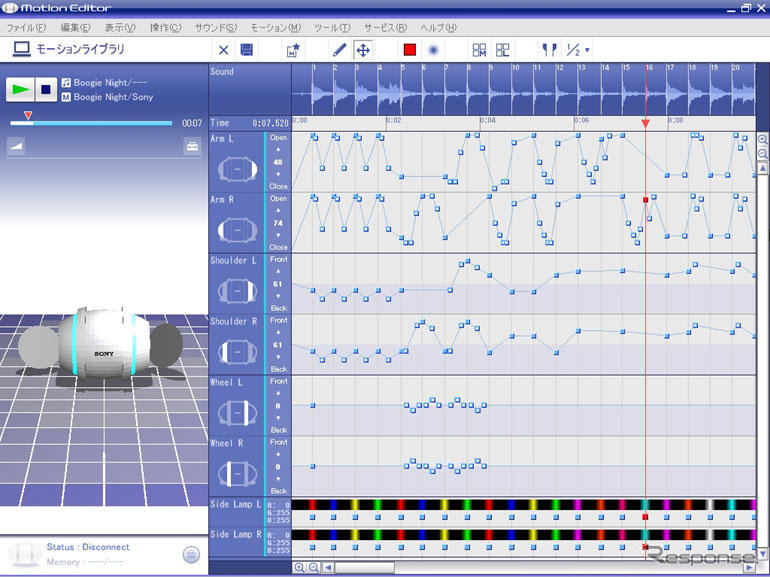Open the モーション (Motion) menu
The width and height of the screenshot is (770, 577).
pyautogui.click(x=275, y=27)
